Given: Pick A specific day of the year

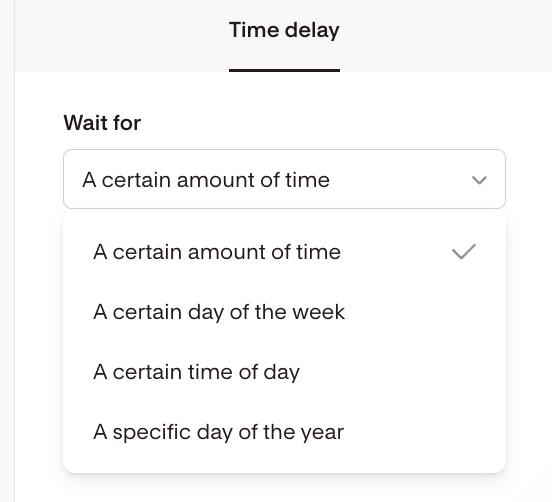Looking at the screenshot, I should point(284,432).
